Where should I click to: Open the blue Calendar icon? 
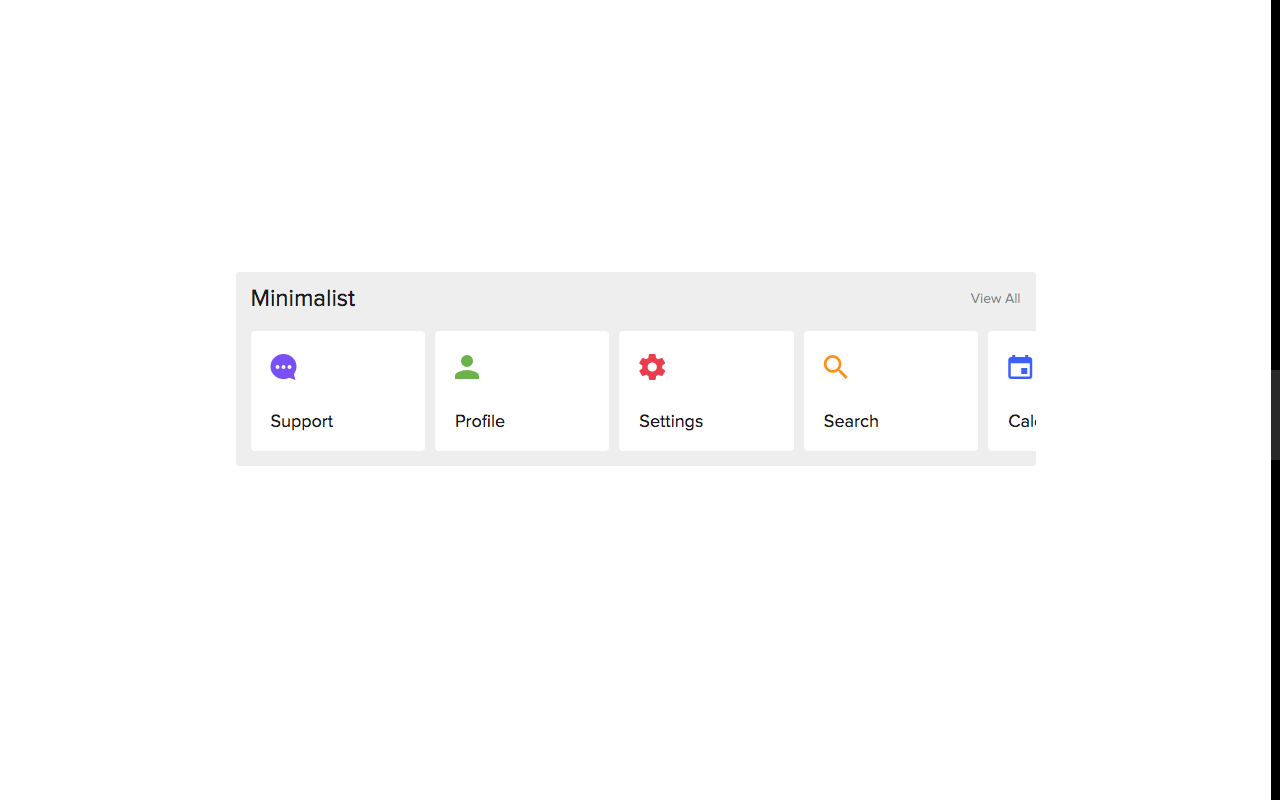tap(1020, 367)
